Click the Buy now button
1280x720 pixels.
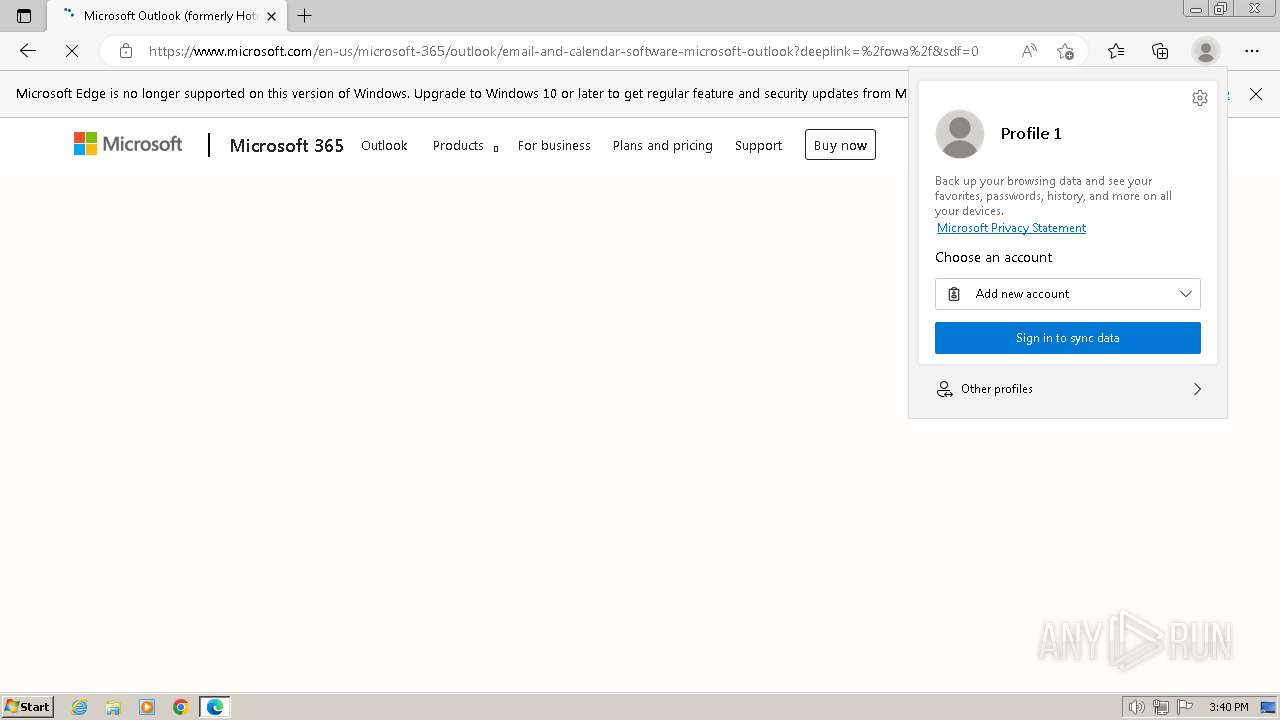click(x=840, y=145)
